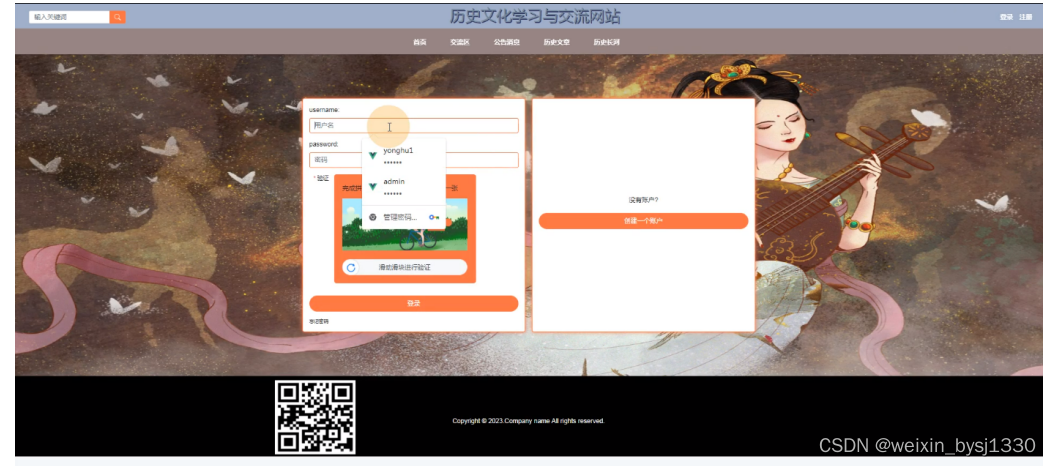Viewport: 1052px width, 466px height.
Task: Select saved account admin
Action: (x=403, y=187)
